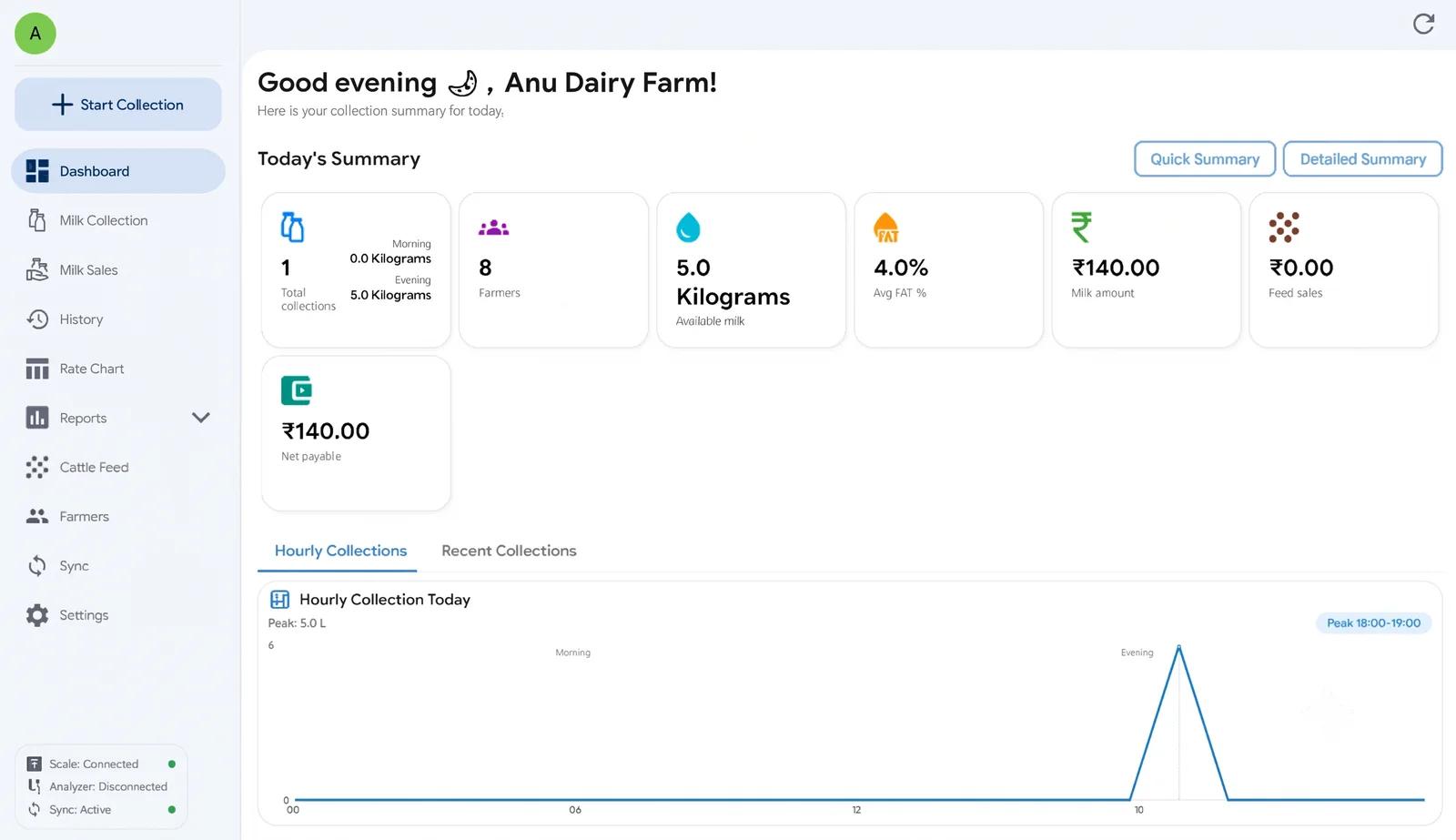1456x840 pixels.
Task: Click the orange FAT icon card
Action: point(886,228)
